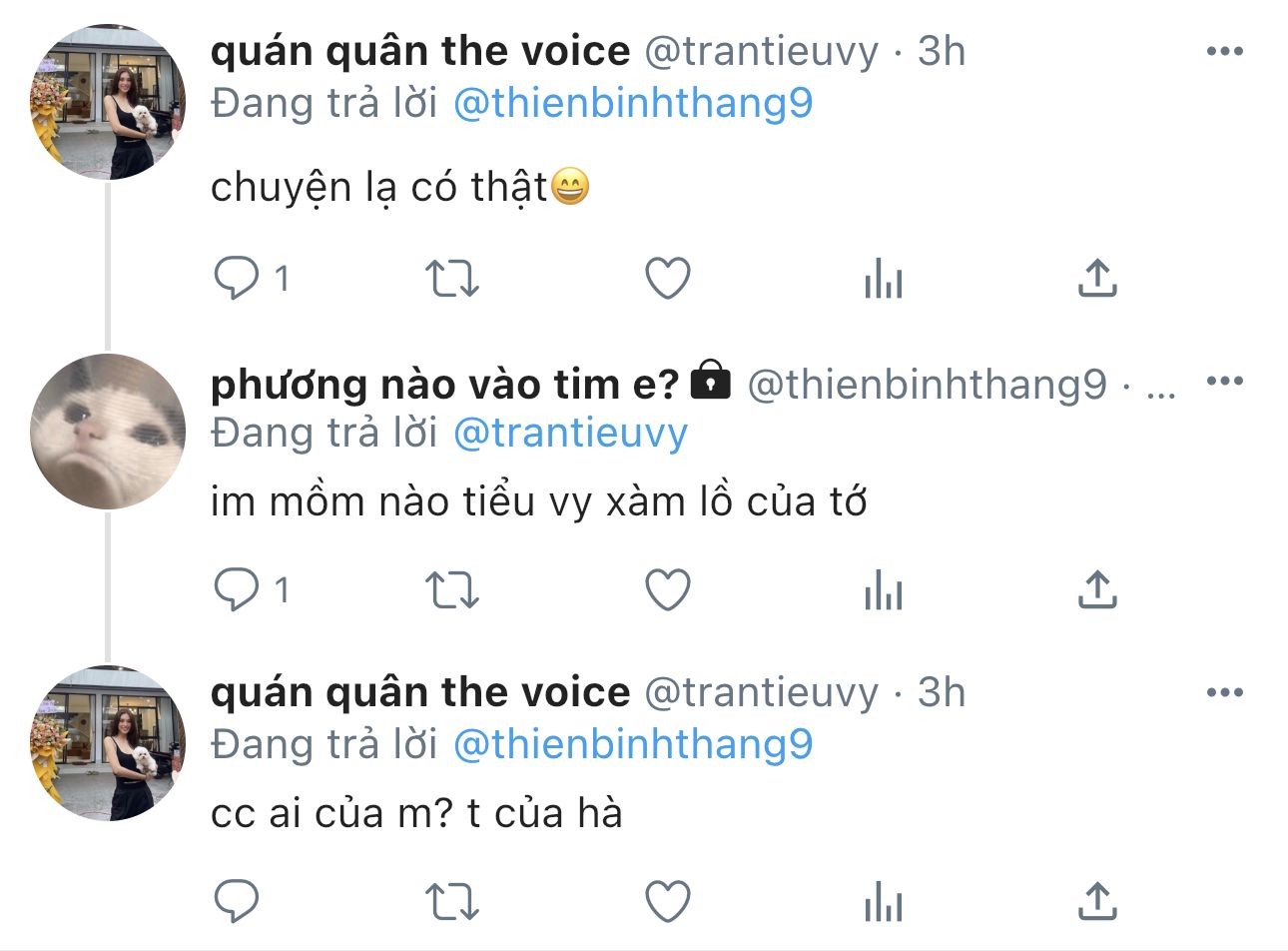This screenshot has height=951, width=1288.
Task: Retweet the "im mồm nào" tweet
Action: [x=452, y=590]
